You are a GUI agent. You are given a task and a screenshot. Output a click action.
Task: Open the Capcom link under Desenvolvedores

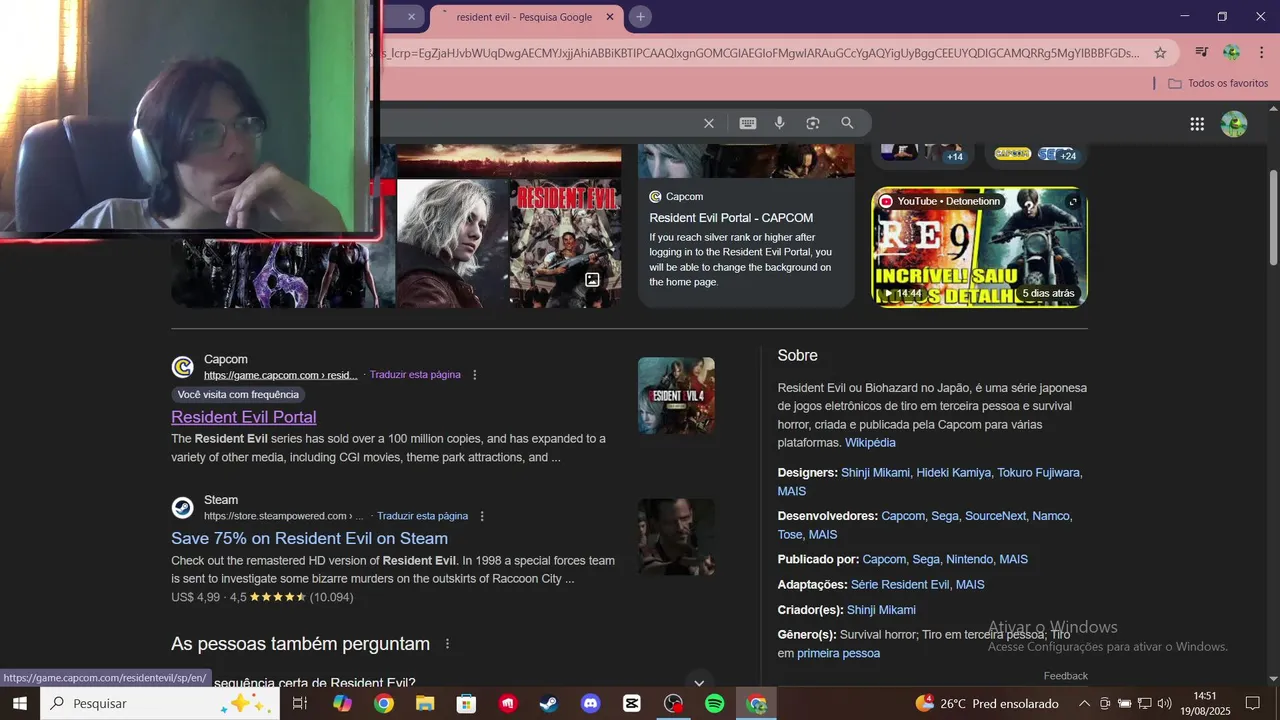[x=903, y=516]
